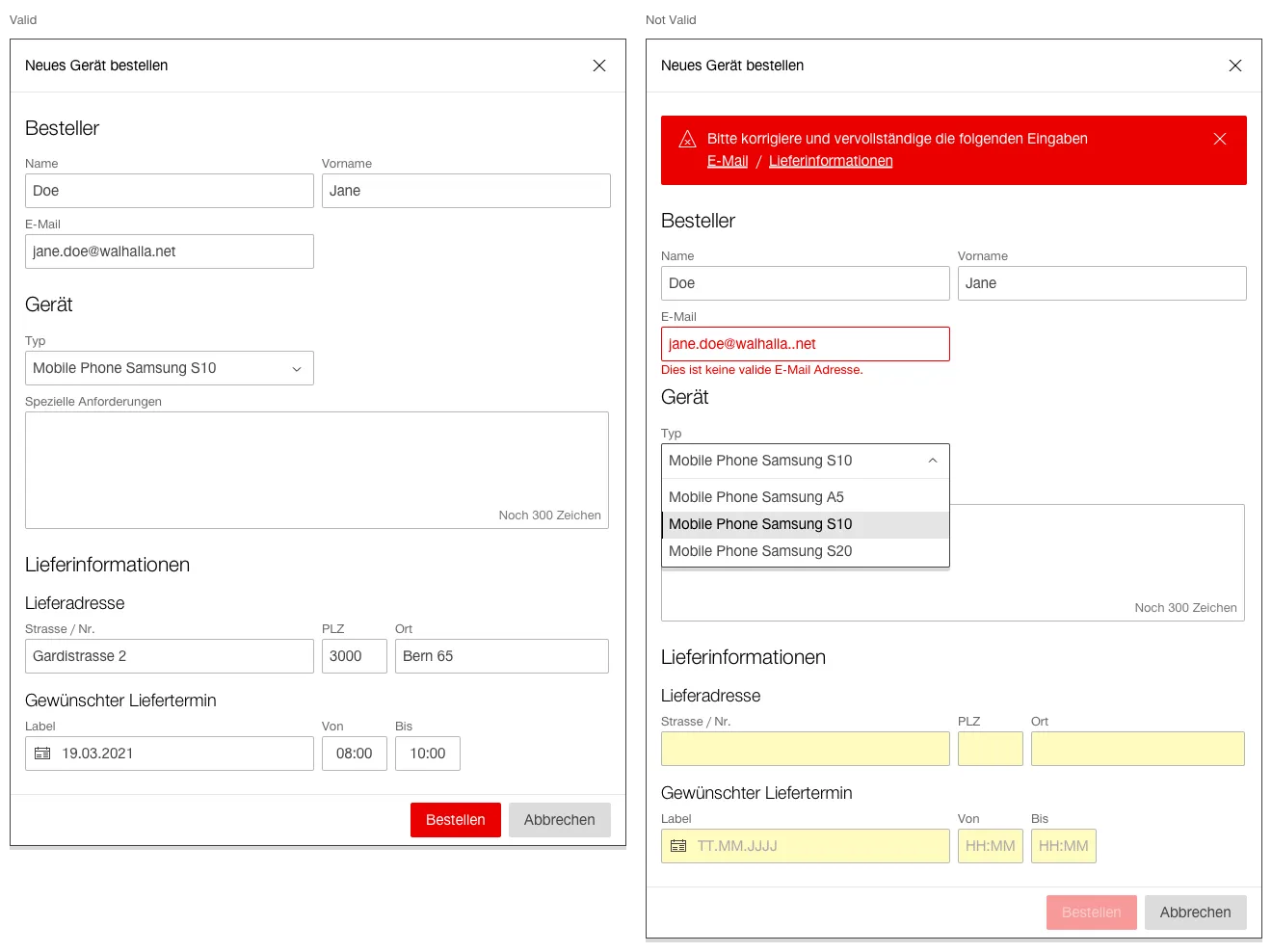Close the left order dialog with X
The width and height of the screenshot is (1272, 952).
pyautogui.click(x=598, y=66)
